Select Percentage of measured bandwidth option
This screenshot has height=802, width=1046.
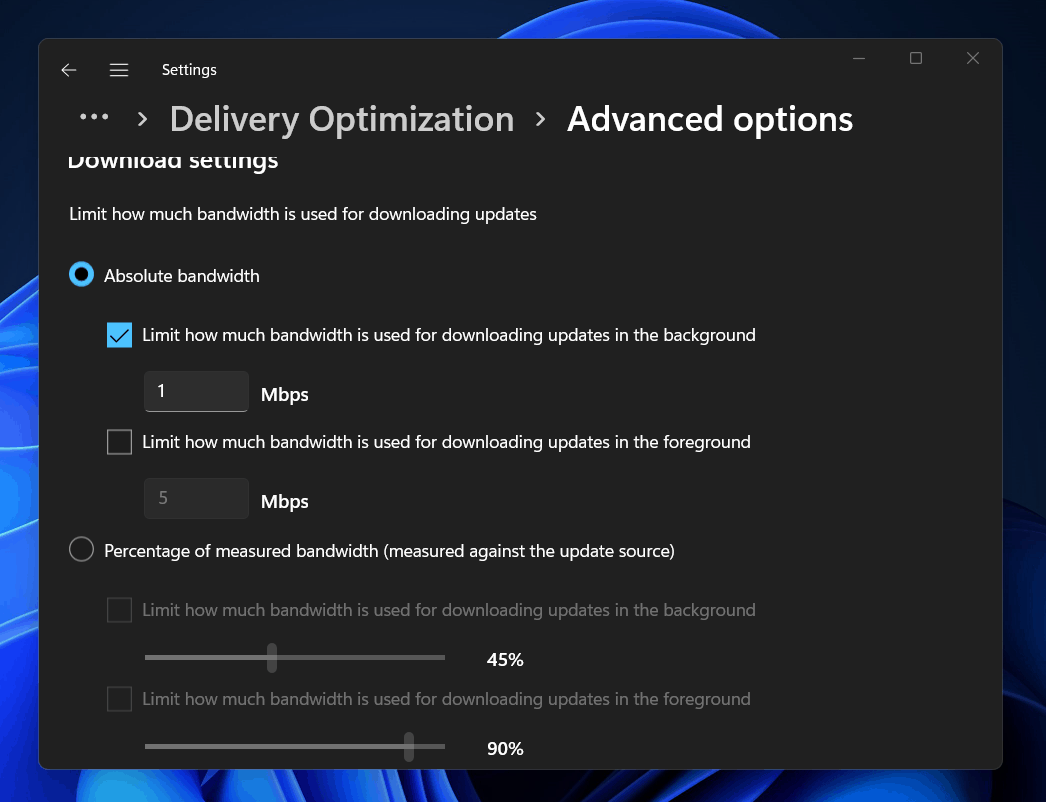coord(81,550)
